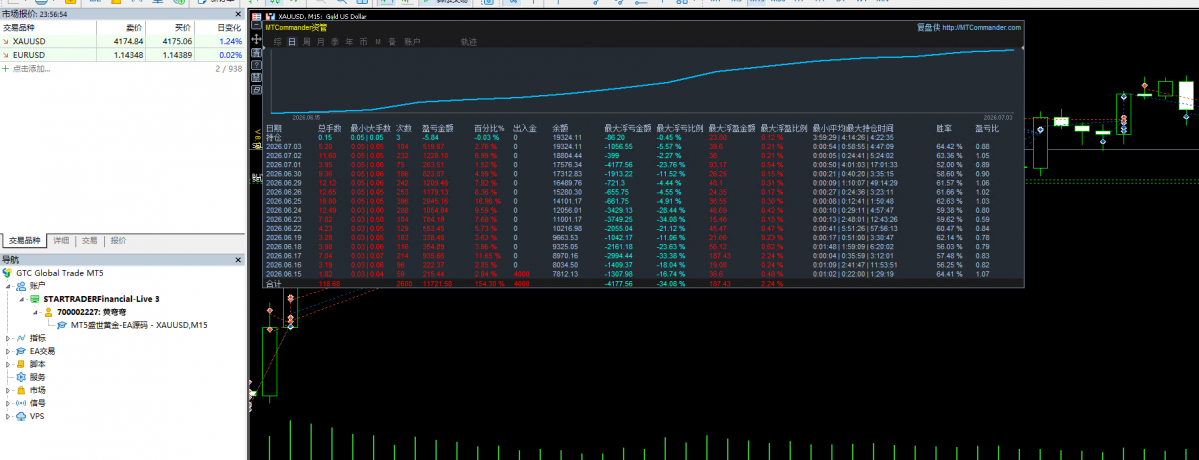Screen dimensions: 1199x460
Task: Close the 市场报价 panel
Action: [x=238, y=14]
